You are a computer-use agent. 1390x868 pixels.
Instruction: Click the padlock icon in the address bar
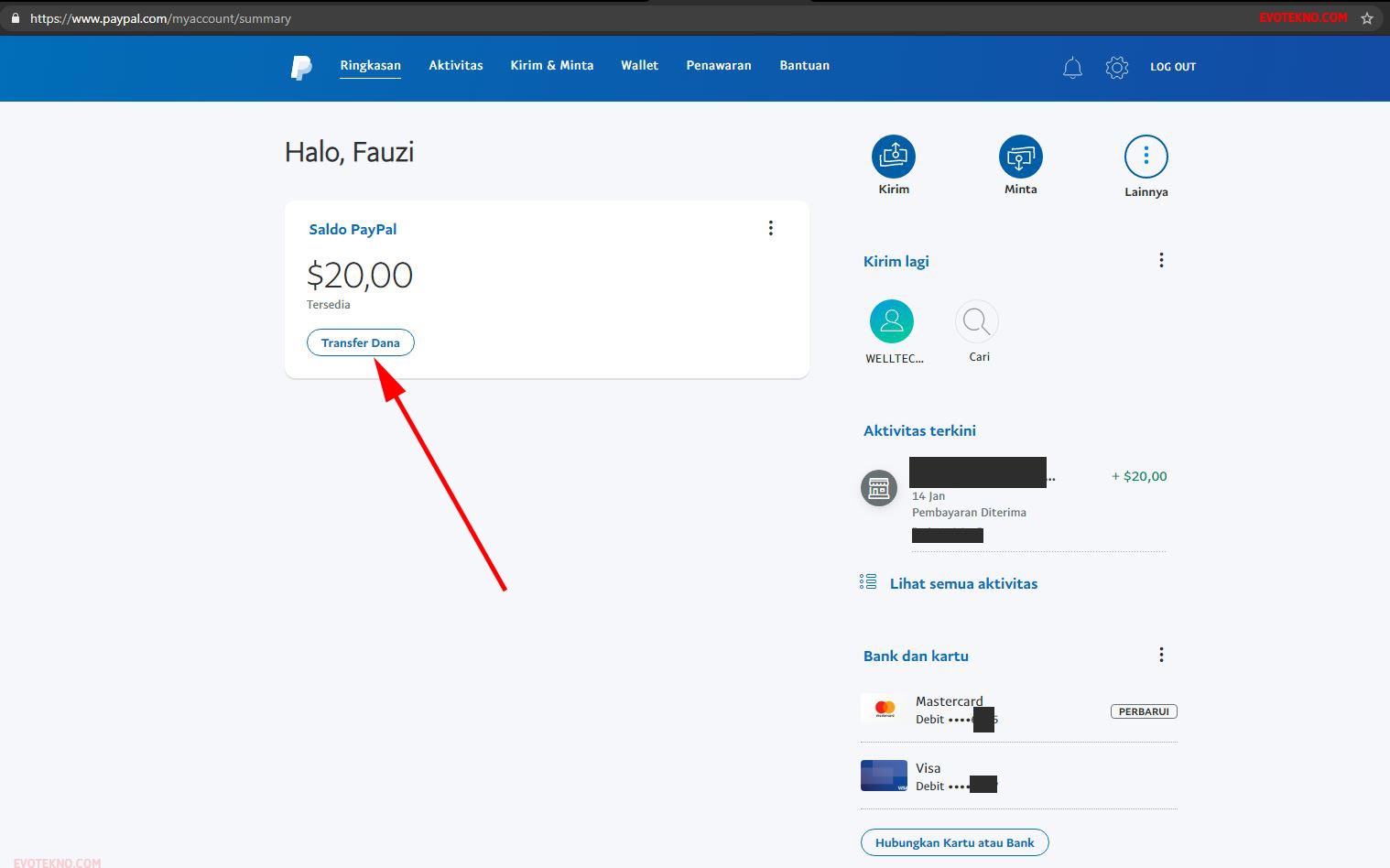pos(15,17)
